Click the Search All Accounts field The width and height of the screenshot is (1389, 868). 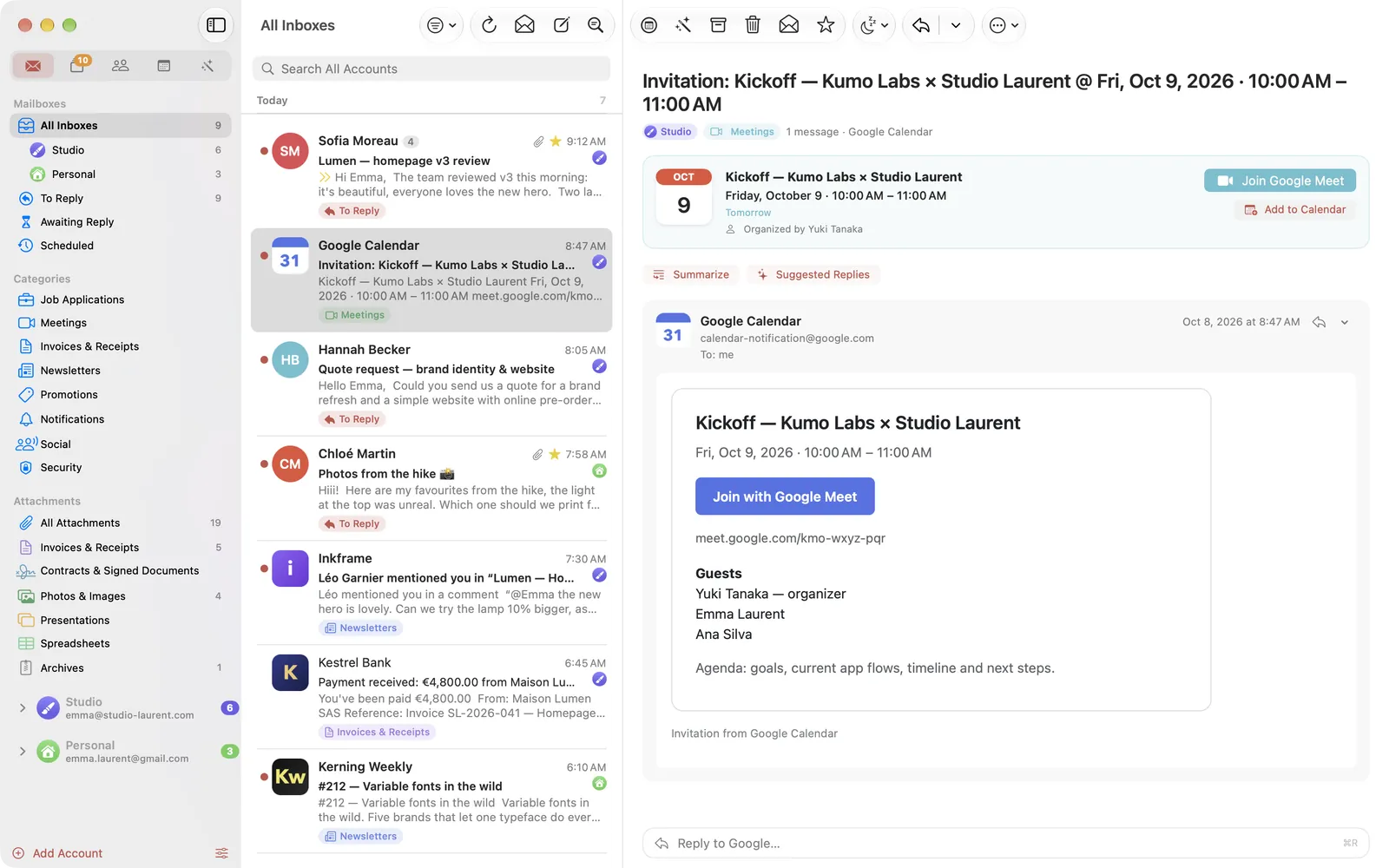point(431,69)
